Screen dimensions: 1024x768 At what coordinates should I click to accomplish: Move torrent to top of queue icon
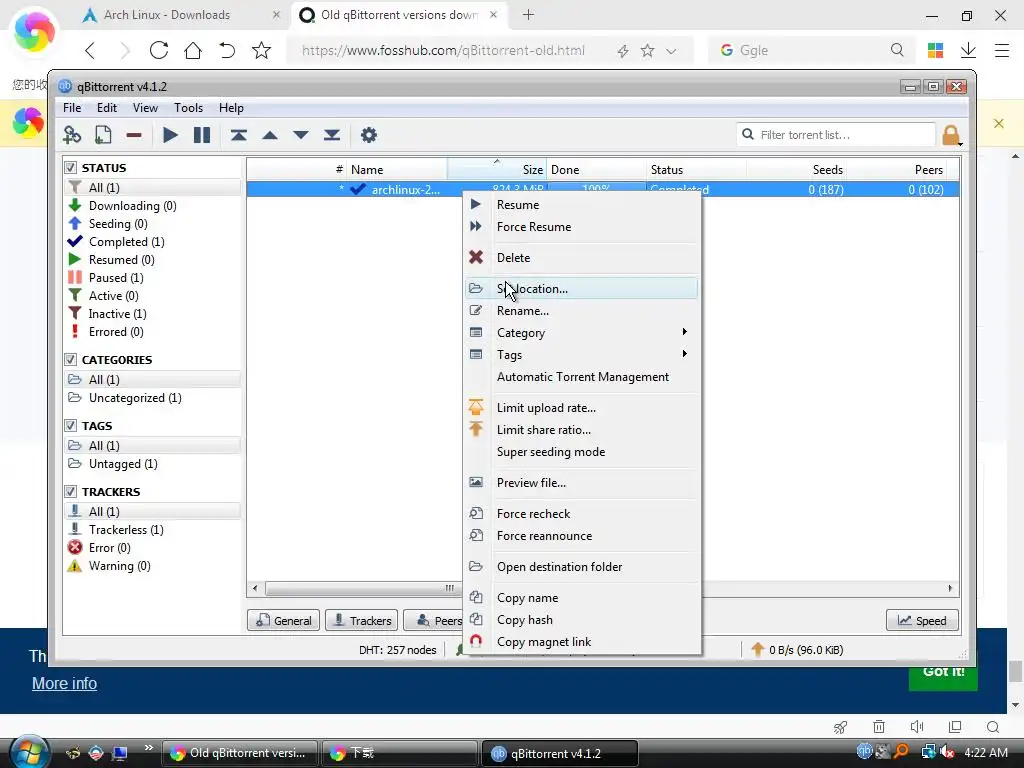pos(238,135)
